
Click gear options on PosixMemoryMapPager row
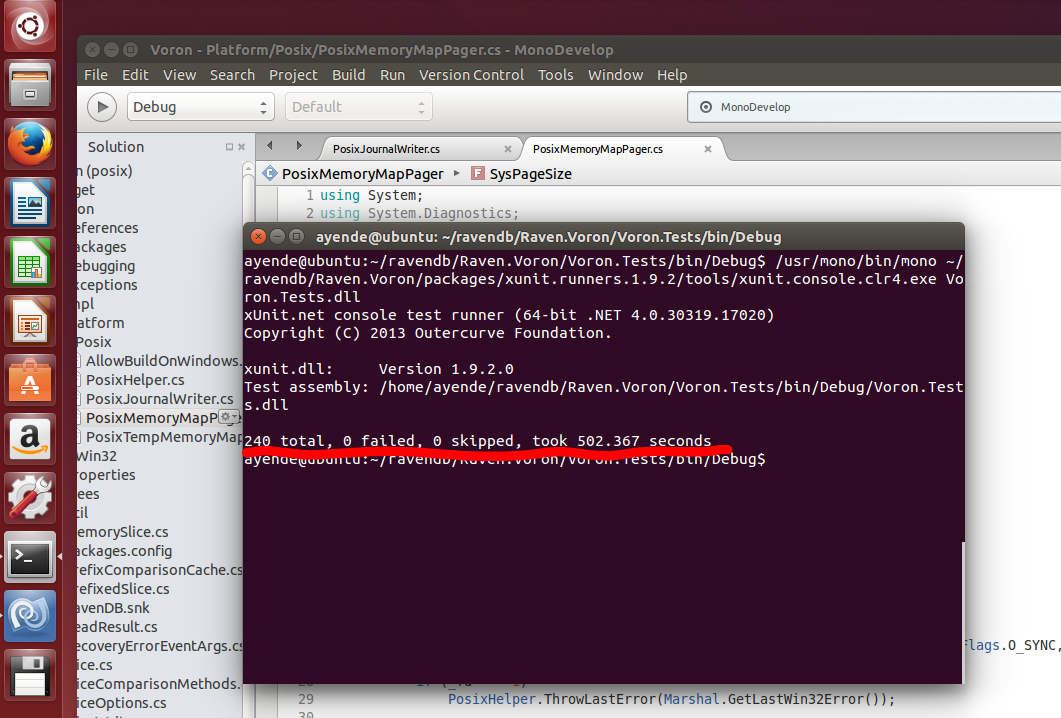(229, 417)
